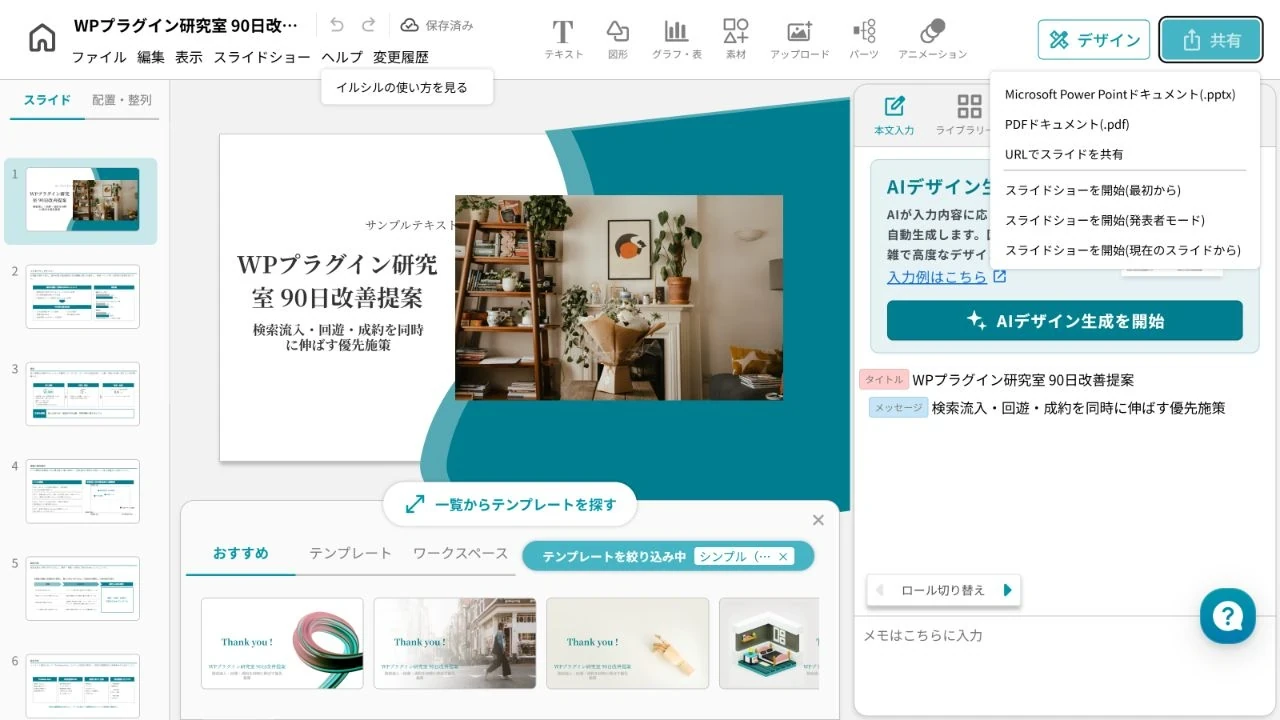The image size is (1280, 720).
Task: Click the help chat bubble icon
Action: [x=1227, y=615]
